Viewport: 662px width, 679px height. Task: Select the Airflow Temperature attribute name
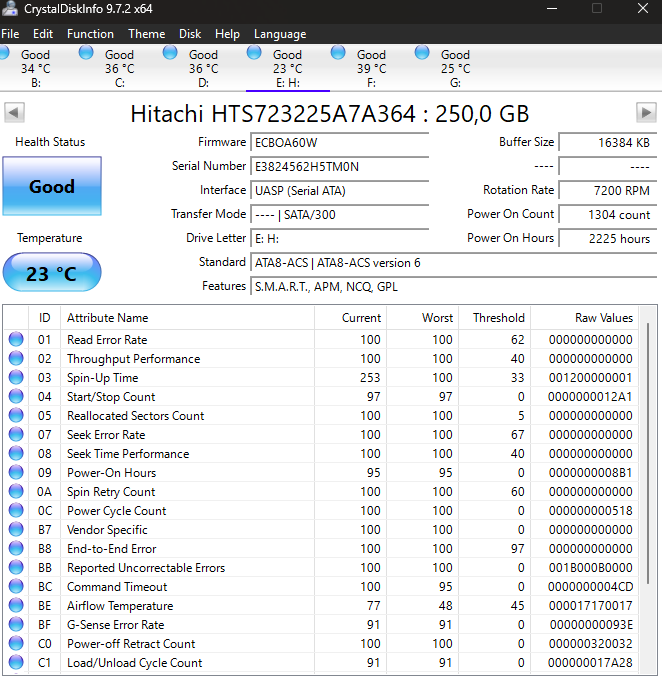(120, 606)
